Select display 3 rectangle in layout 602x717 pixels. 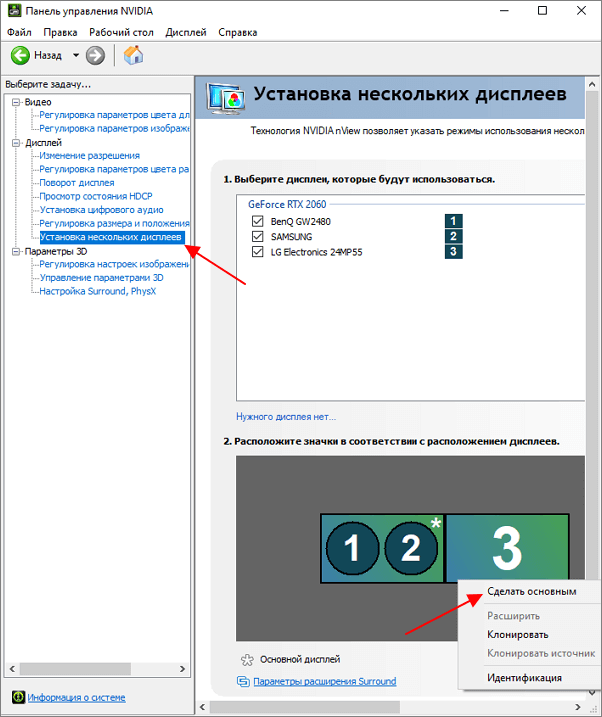click(x=507, y=547)
